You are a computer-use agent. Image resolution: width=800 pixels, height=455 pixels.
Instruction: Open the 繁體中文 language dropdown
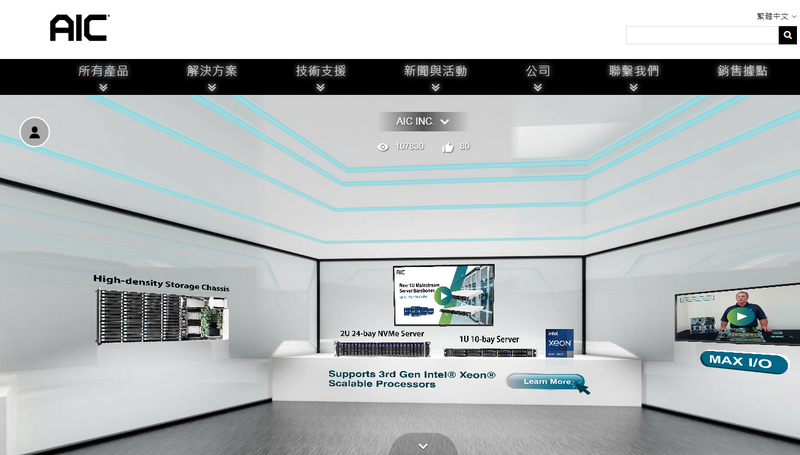coord(776,16)
